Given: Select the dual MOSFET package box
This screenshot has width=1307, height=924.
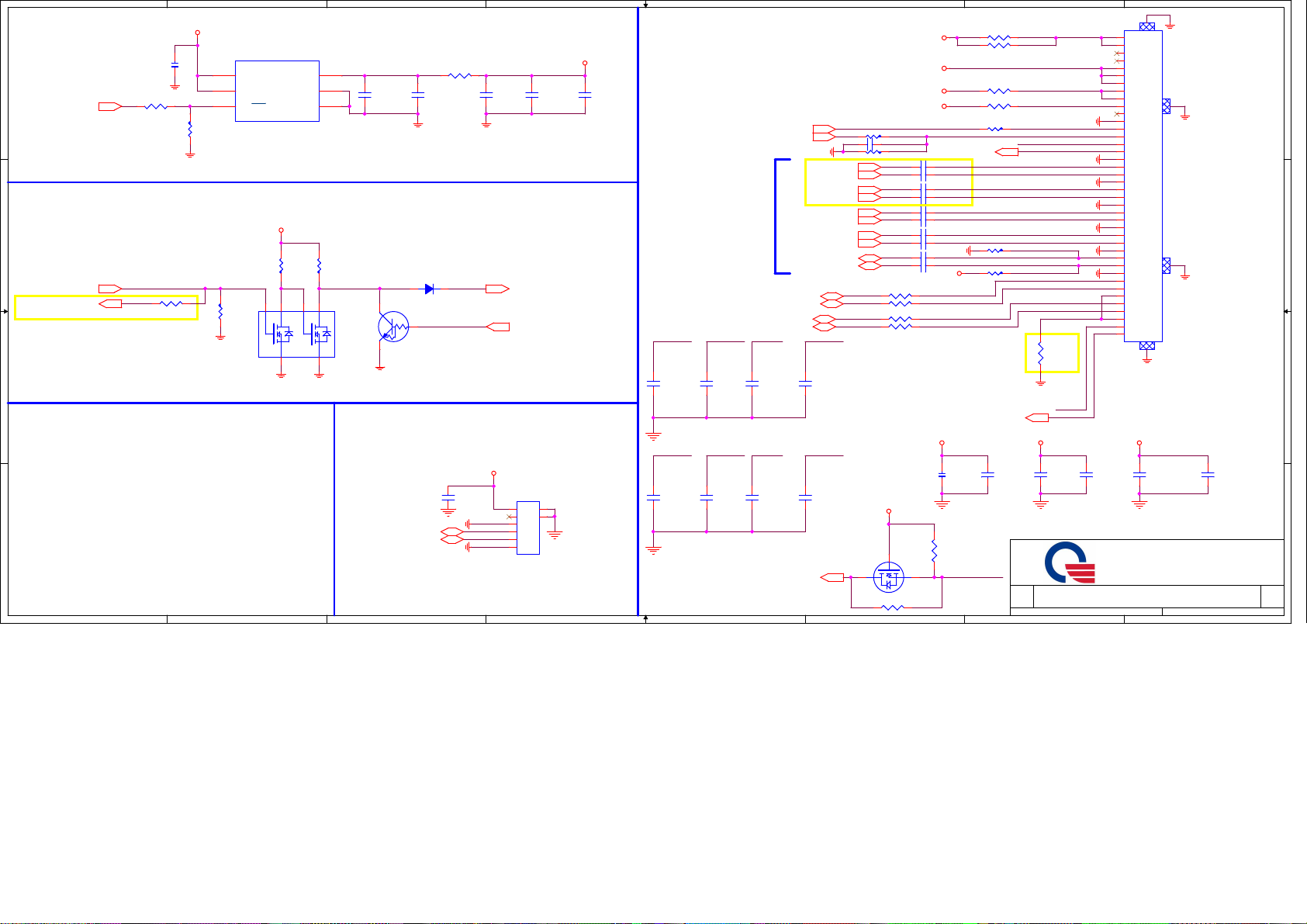Looking at the screenshot, I should tap(296, 334).
